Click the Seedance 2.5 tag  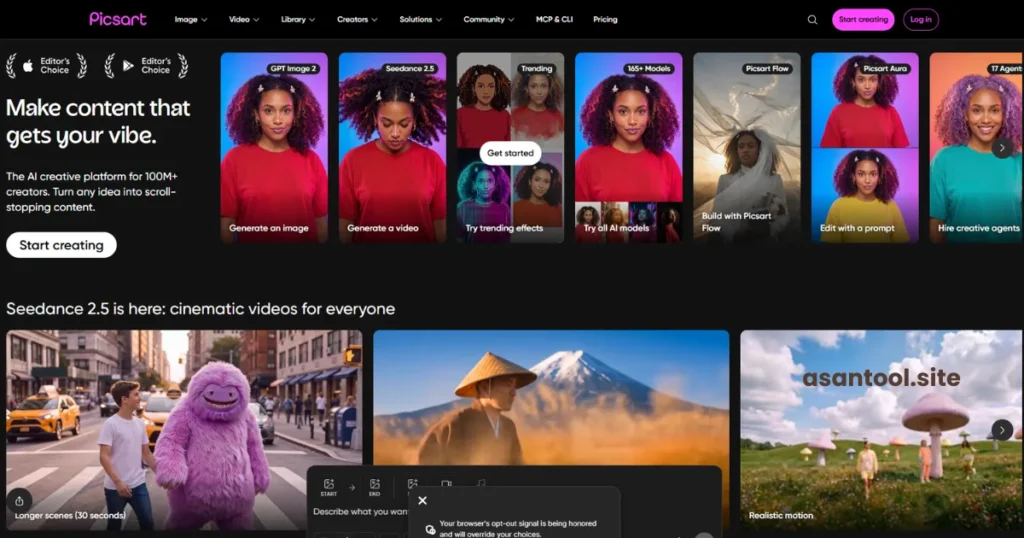410,69
